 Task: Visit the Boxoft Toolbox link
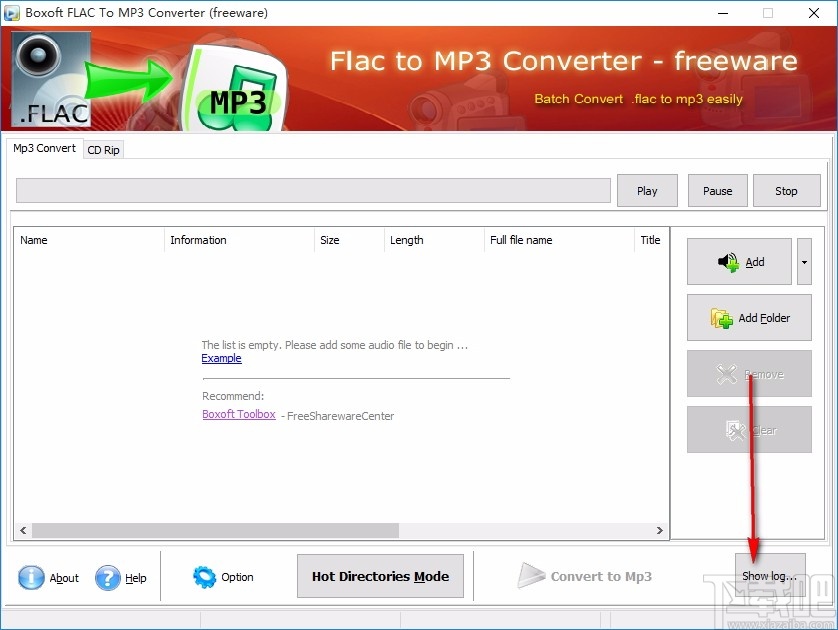(x=238, y=414)
